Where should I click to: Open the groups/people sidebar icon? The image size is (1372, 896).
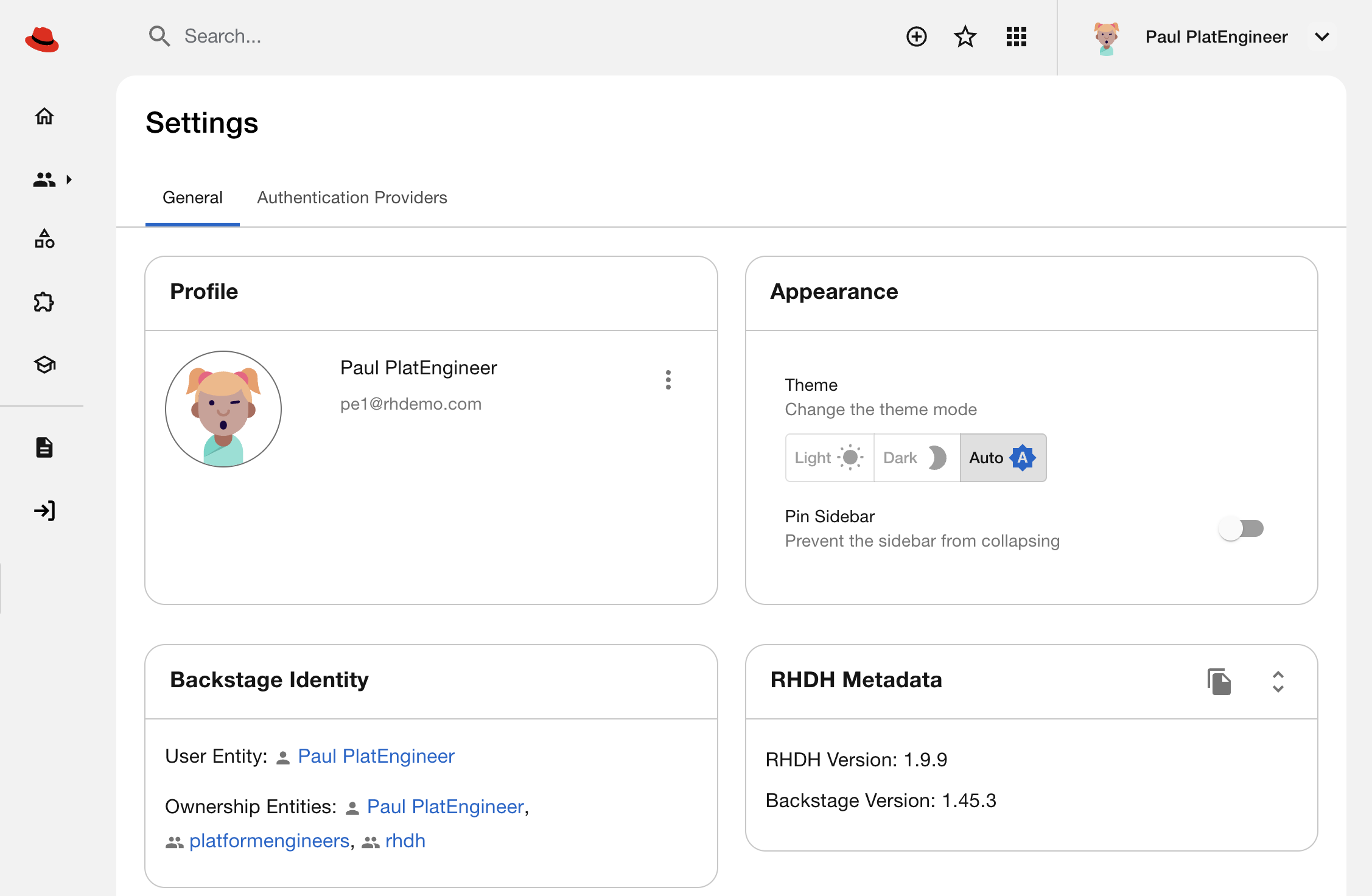[44, 180]
